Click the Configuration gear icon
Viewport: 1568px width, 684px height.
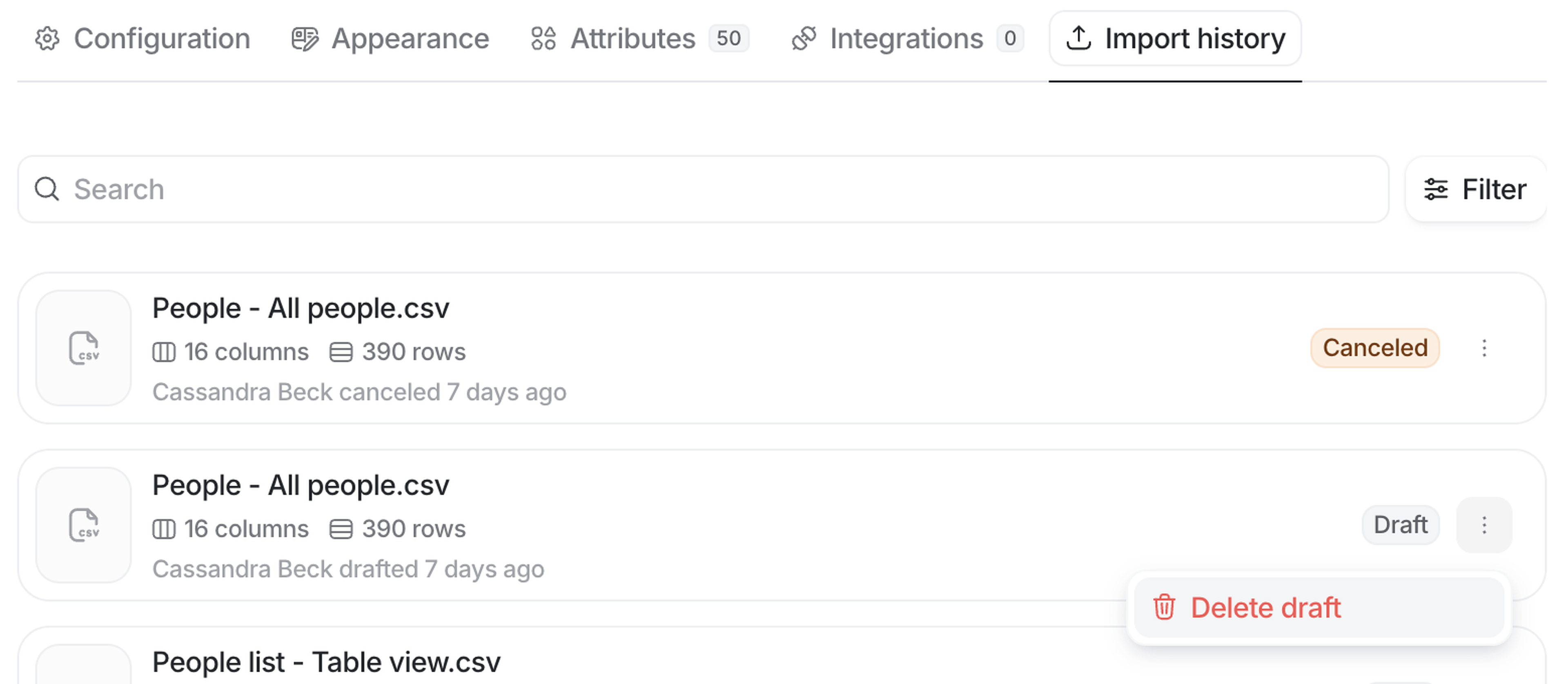[x=47, y=39]
